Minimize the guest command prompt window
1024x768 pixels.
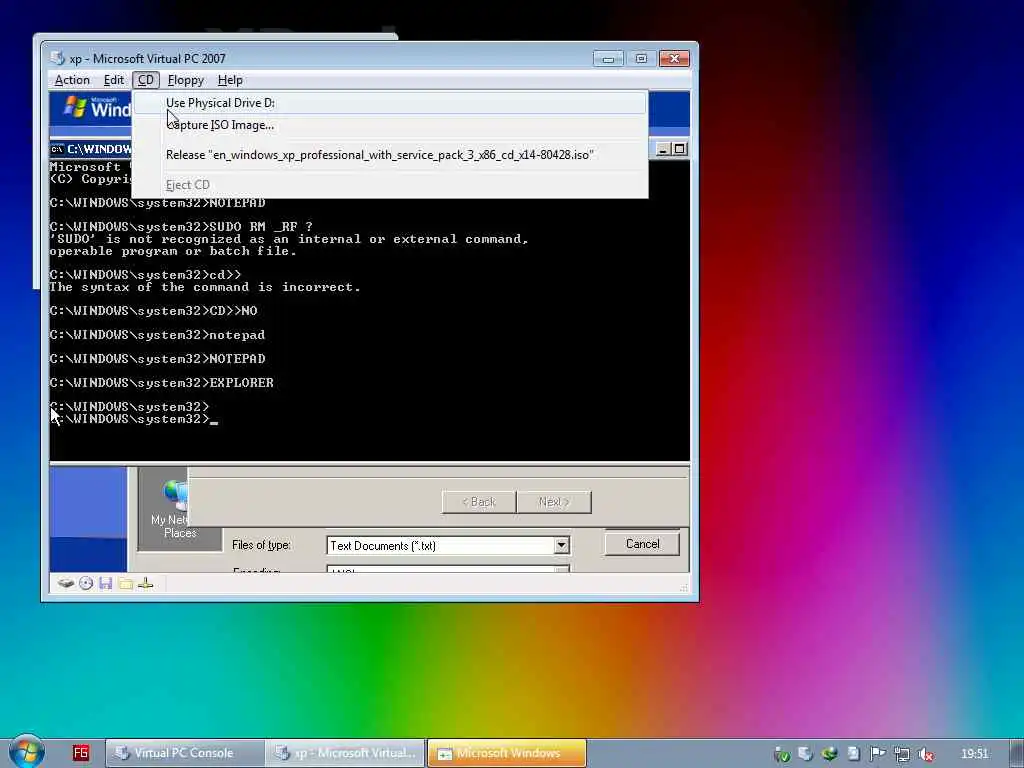point(663,149)
